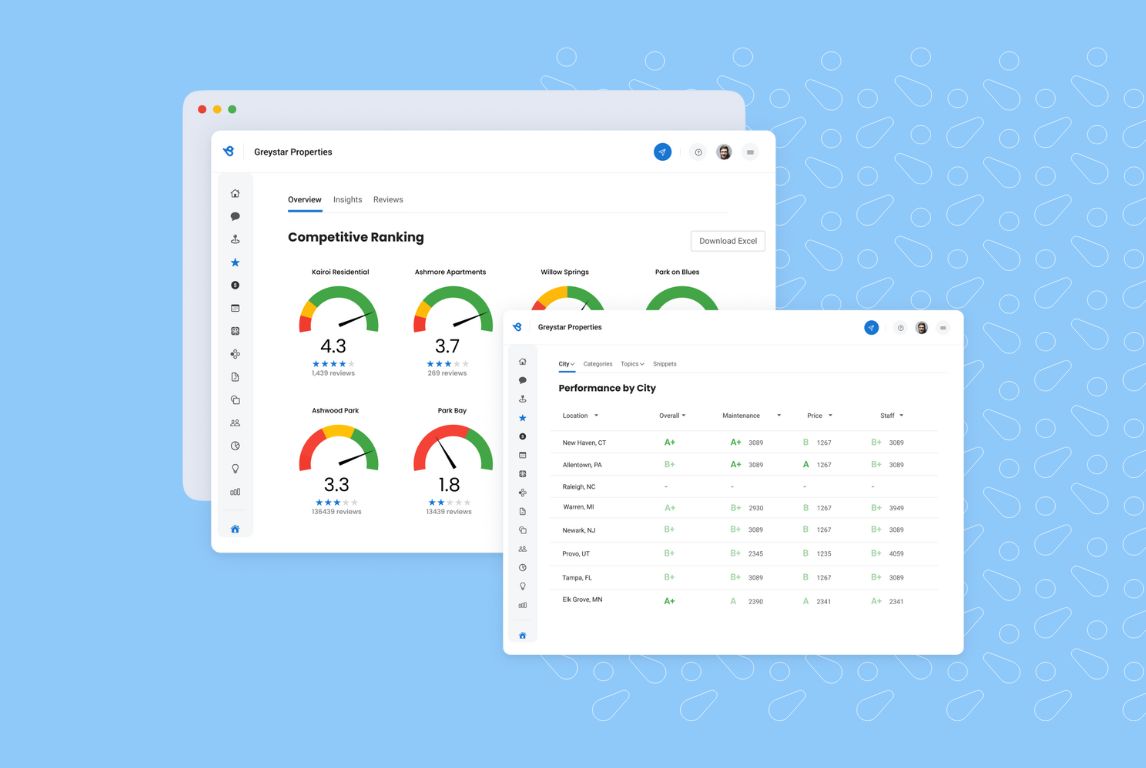Screen dimensions: 1146x768
Task: Click paper-plane send icon in Performance by City window
Action: coord(871,327)
